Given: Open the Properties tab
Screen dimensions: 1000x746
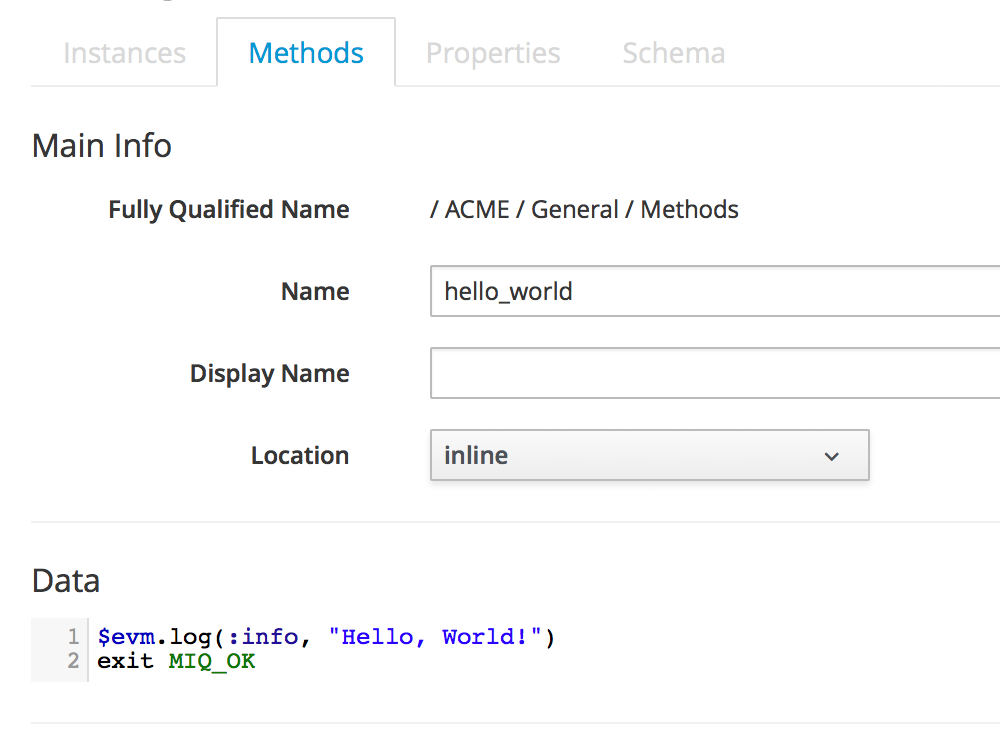Looking at the screenshot, I should coord(493,53).
